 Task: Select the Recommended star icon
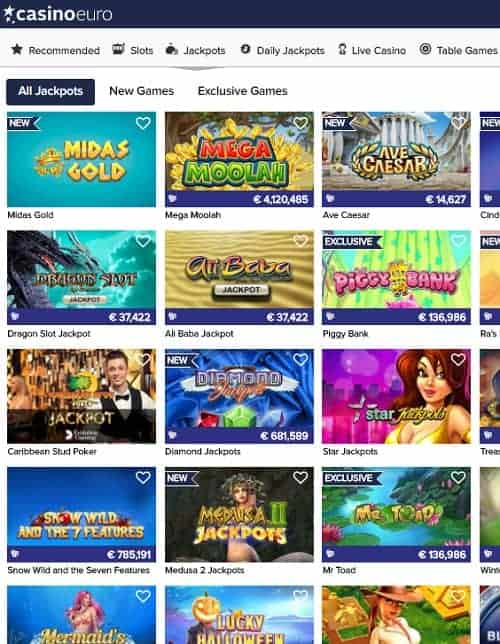tap(17, 49)
